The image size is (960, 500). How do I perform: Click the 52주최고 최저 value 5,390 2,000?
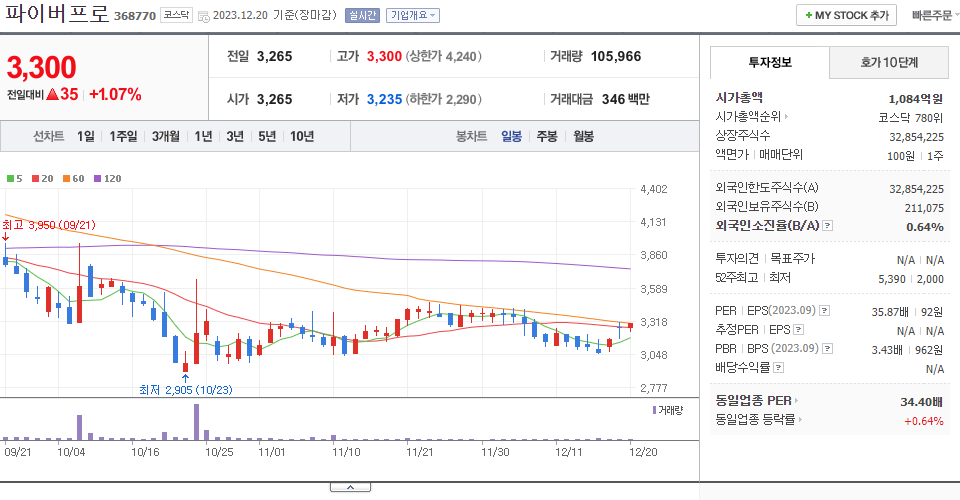point(910,279)
